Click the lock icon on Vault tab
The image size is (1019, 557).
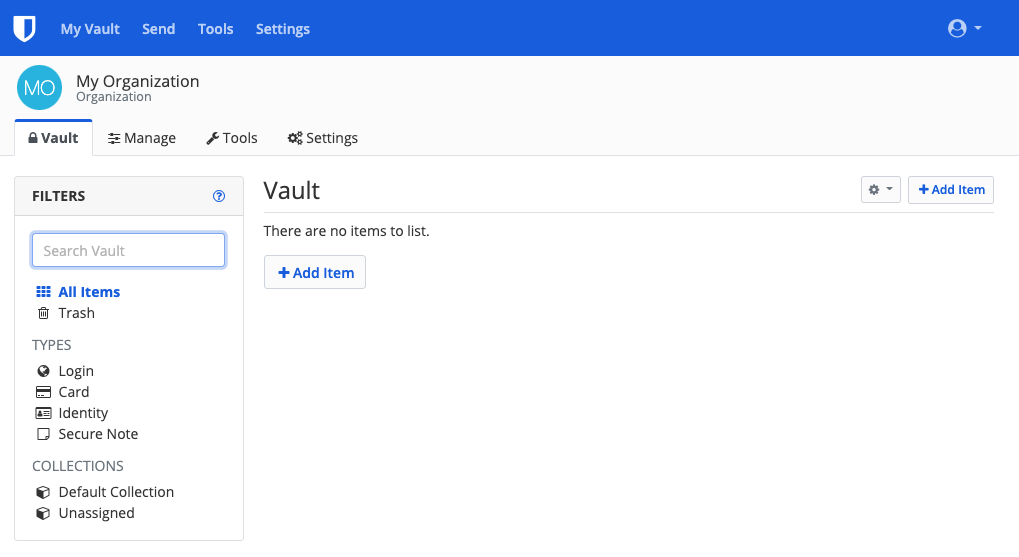coord(32,138)
